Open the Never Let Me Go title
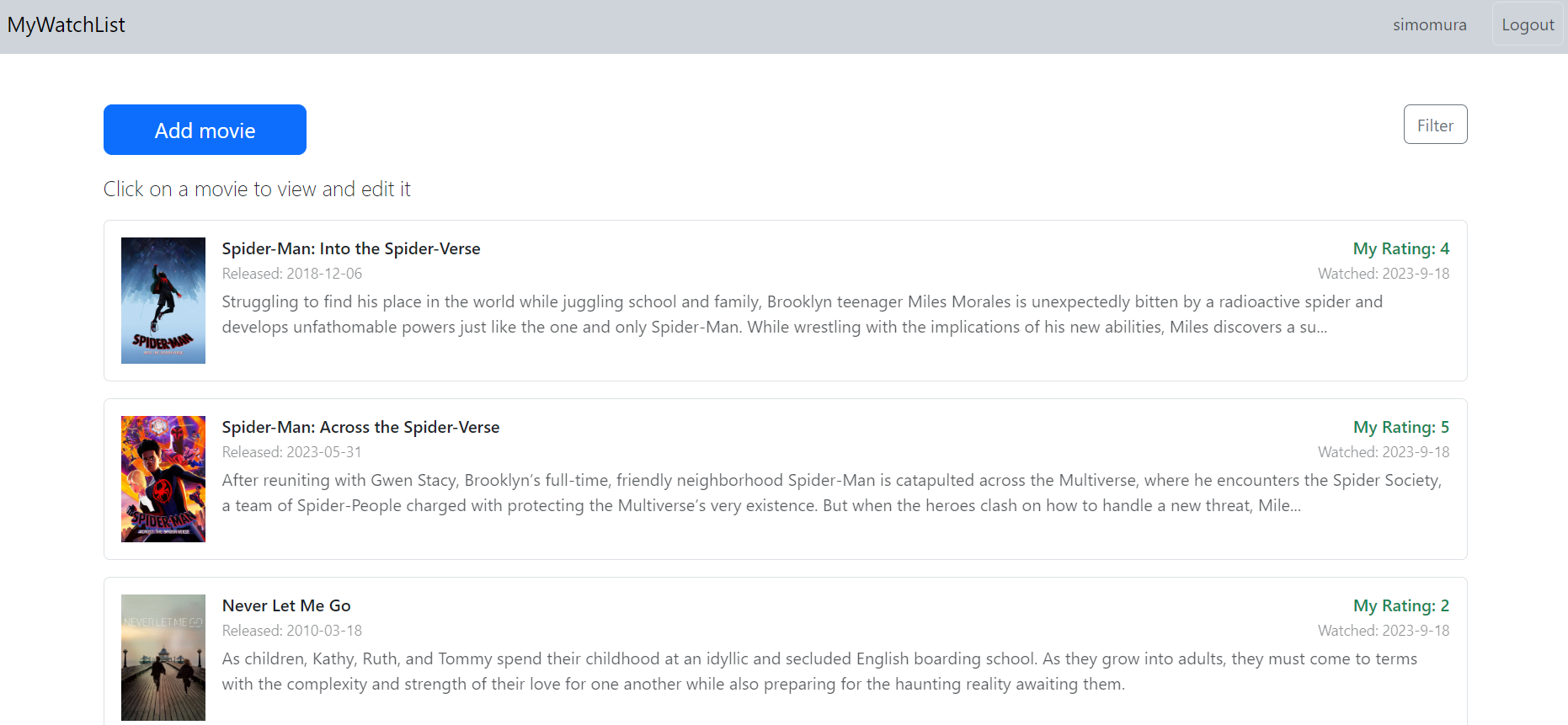 [x=286, y=605]
